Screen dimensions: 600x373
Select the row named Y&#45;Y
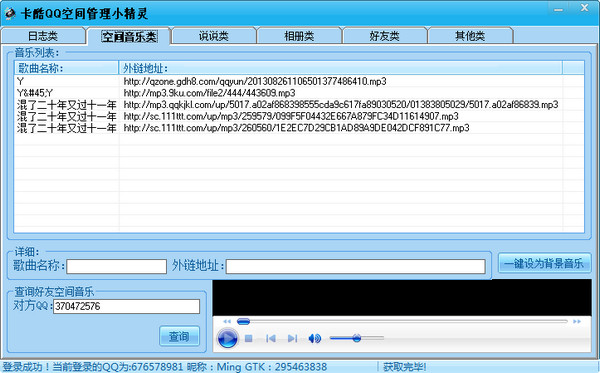point(35,93)
